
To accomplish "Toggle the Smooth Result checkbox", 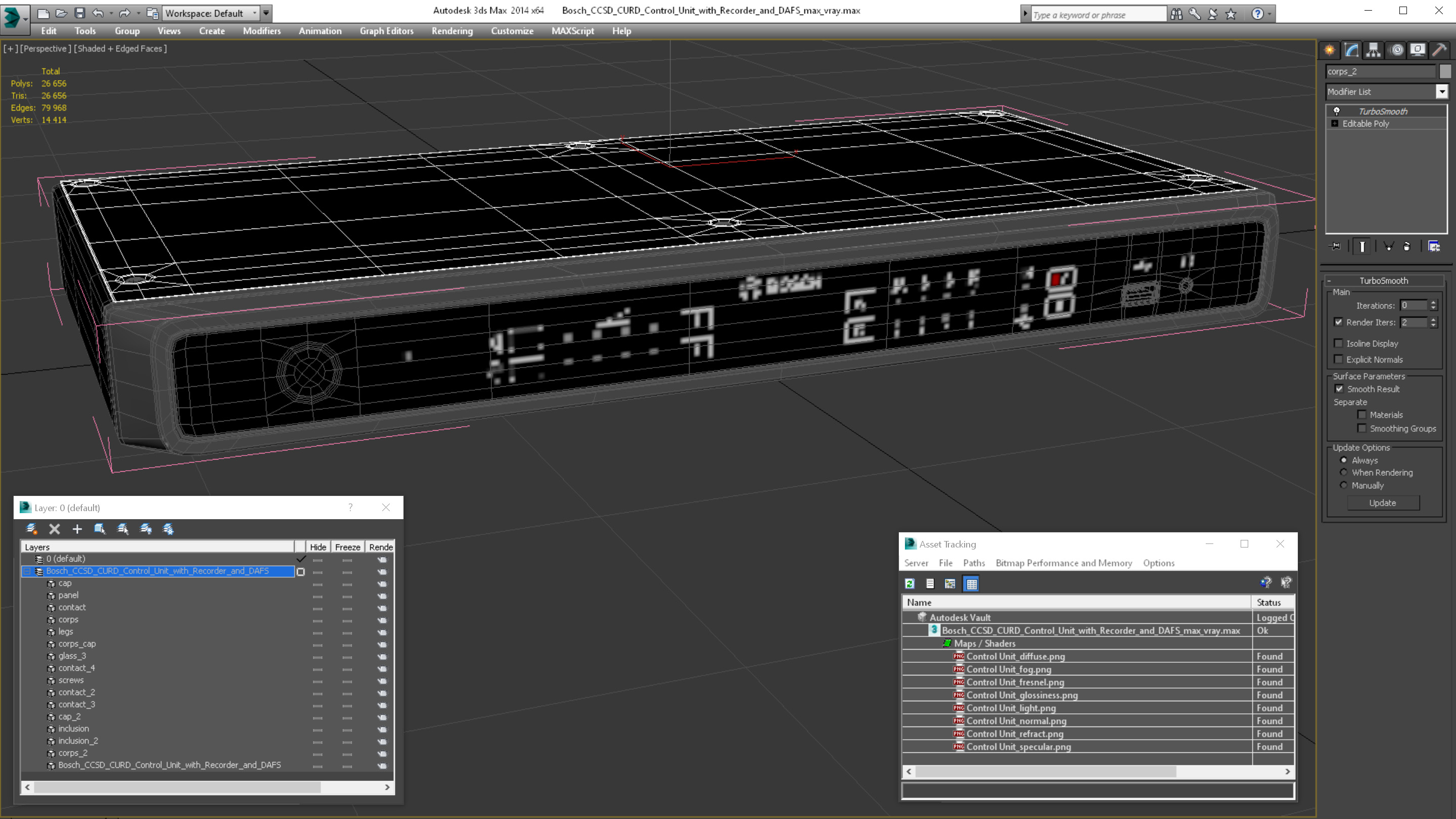I will pyautogui.click(x=1339, y=389).
